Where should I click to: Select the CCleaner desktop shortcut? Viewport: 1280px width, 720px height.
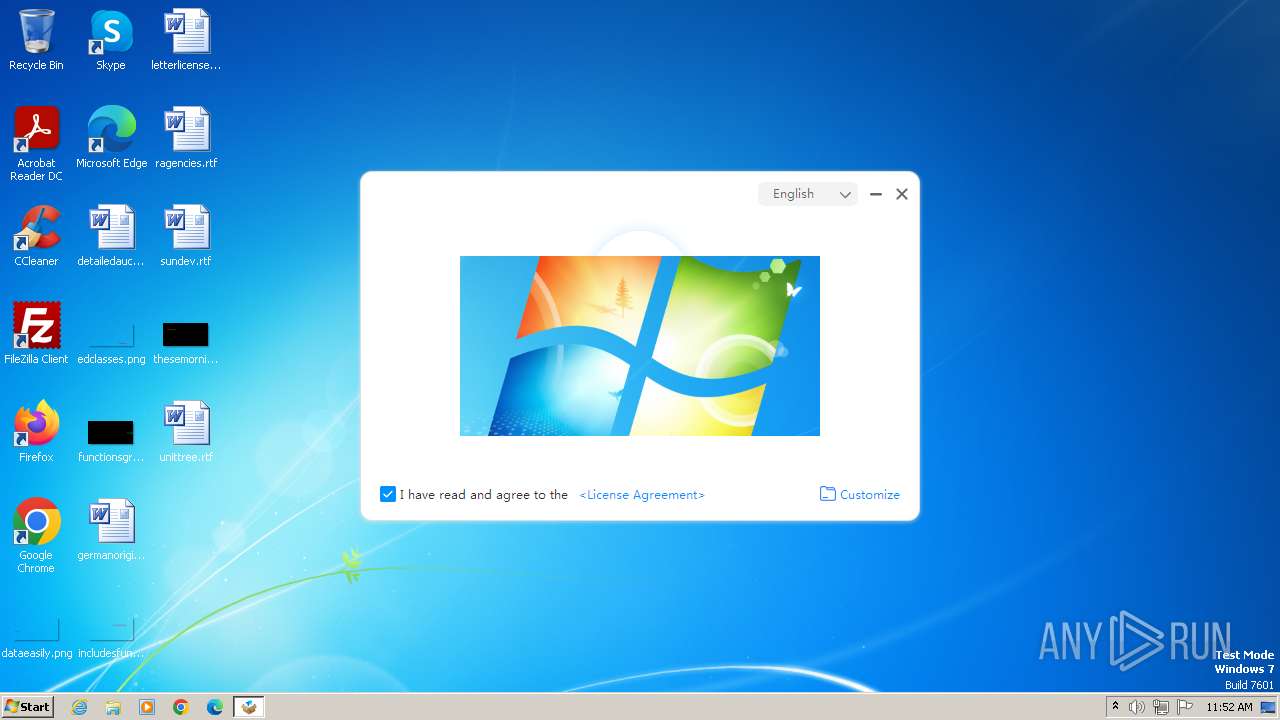36,236
